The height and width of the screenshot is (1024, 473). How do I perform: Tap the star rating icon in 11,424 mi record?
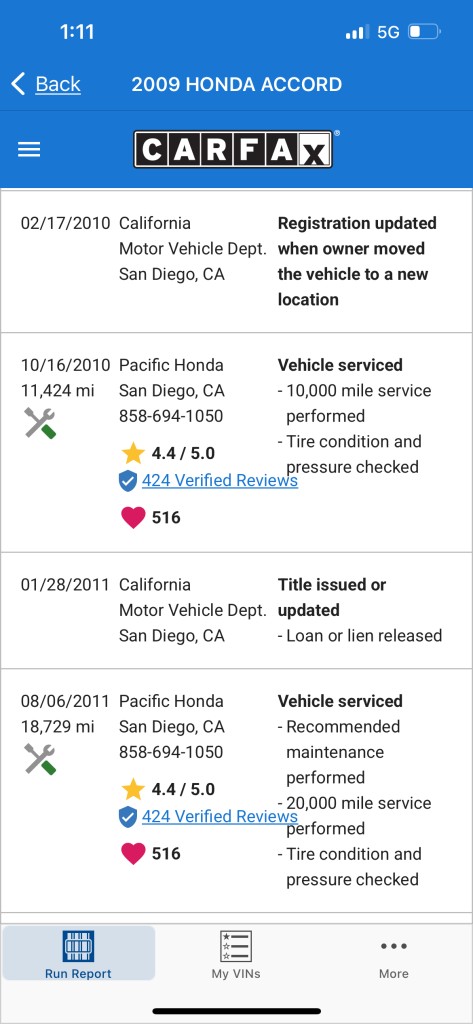click(133, 453)
